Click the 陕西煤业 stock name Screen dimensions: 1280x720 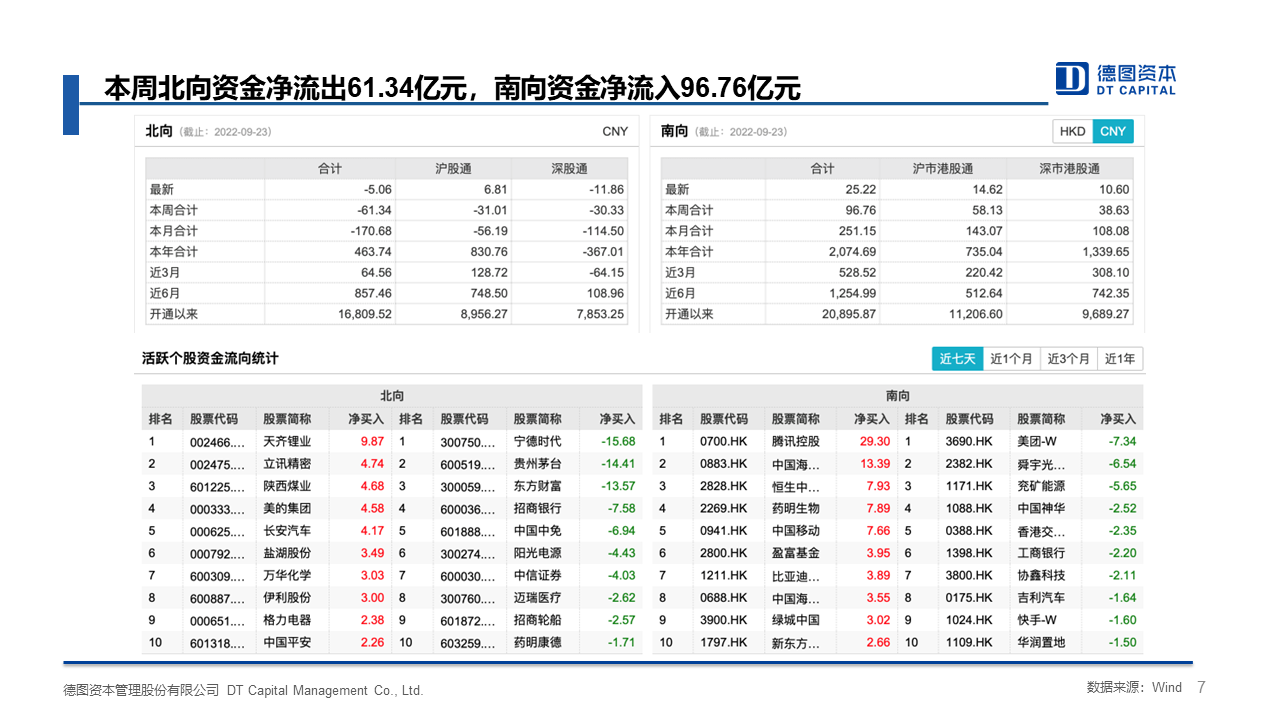click(287, 486)
